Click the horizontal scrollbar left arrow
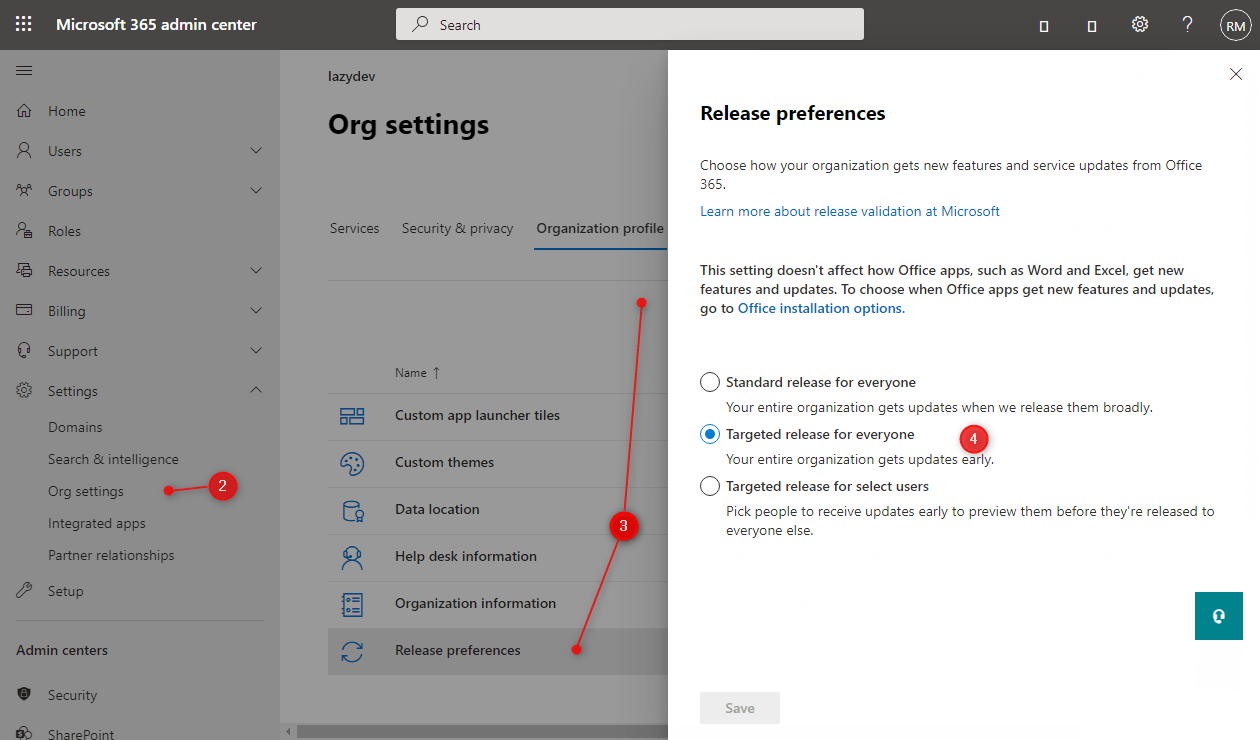 [289, 732]
